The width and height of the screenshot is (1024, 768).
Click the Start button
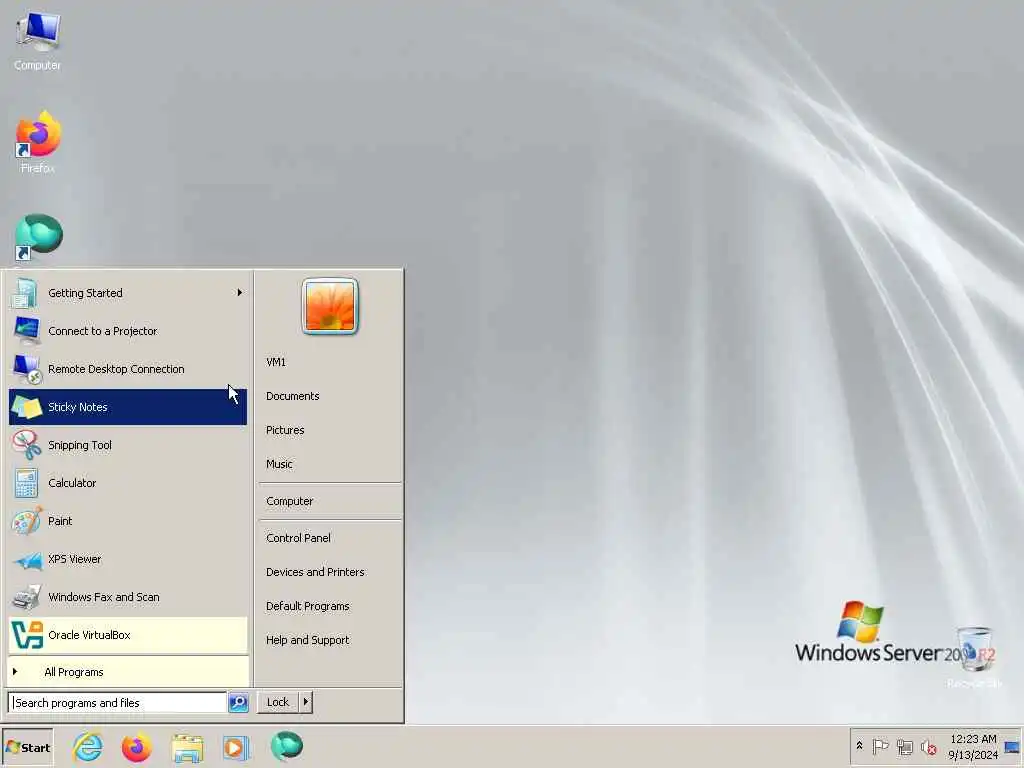point(27,747)
